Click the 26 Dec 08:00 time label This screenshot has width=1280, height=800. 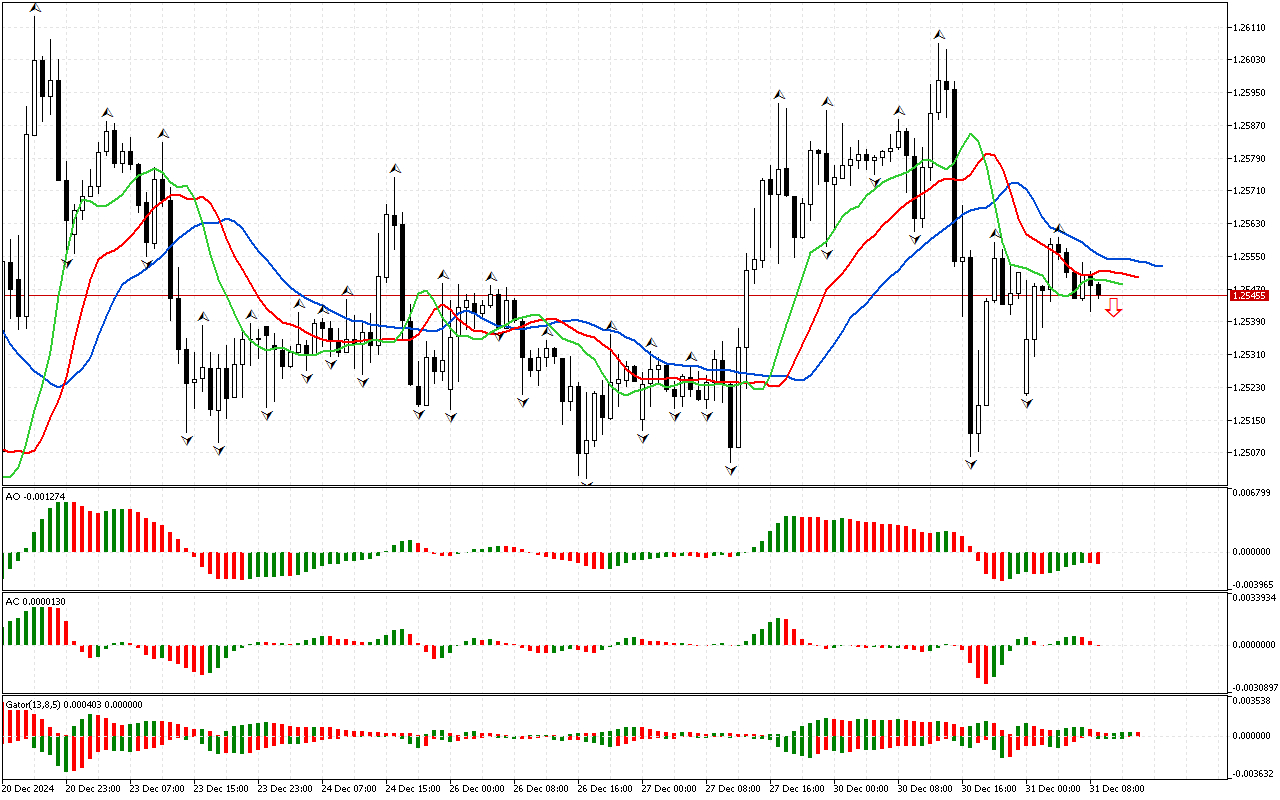[541, 789]
